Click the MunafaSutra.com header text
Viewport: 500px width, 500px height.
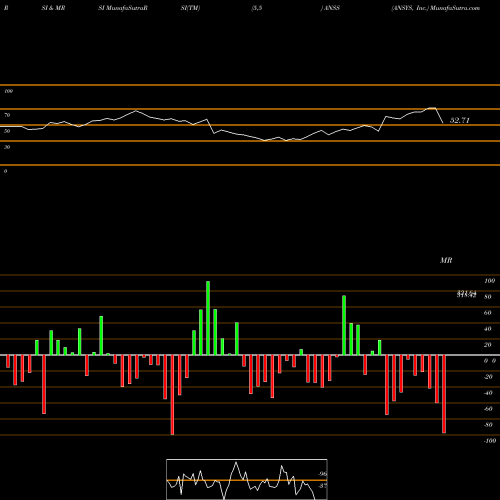[x=455, y=8]
